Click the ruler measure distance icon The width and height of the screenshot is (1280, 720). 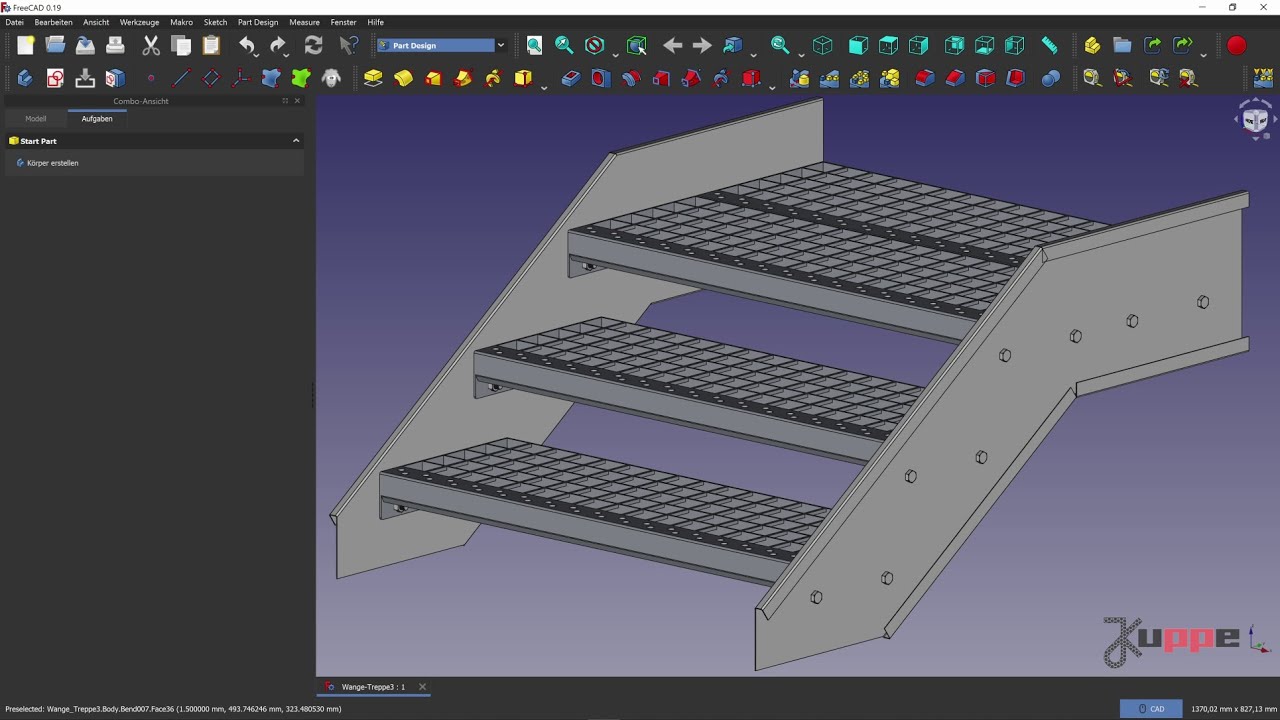1049,45
